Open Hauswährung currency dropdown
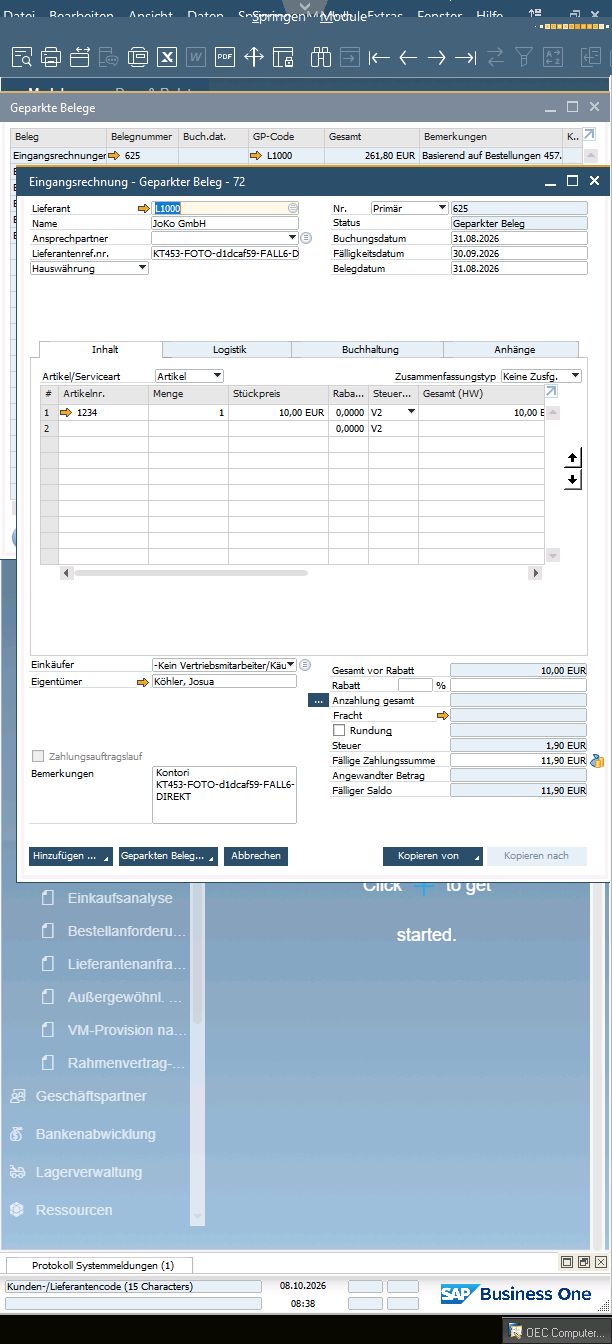 tap(142, 268)
